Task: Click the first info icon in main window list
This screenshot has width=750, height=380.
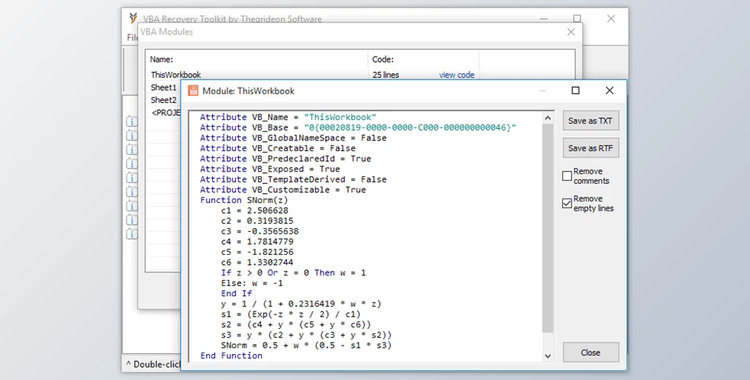Action: point(132,122)
